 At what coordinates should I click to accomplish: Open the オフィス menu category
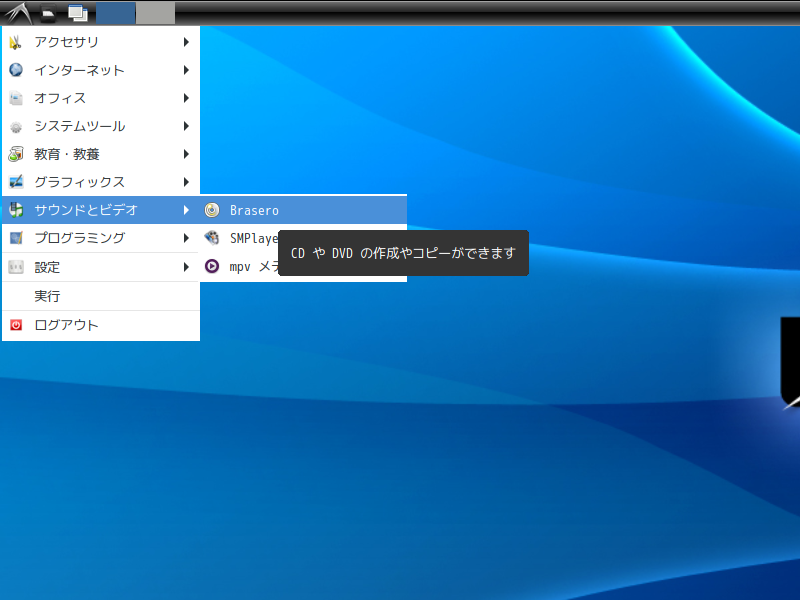point(101,98)
